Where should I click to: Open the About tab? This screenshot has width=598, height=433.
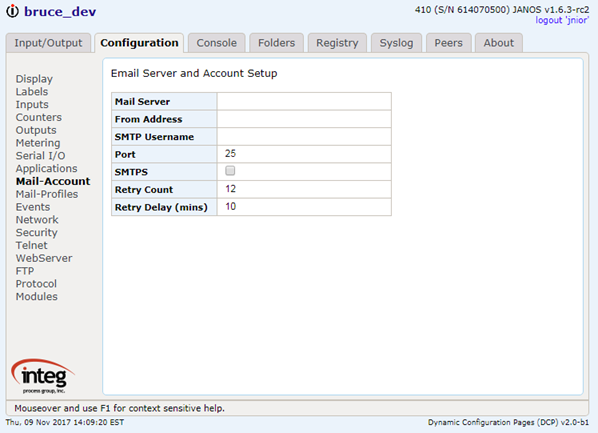click(x=498, y=43)
